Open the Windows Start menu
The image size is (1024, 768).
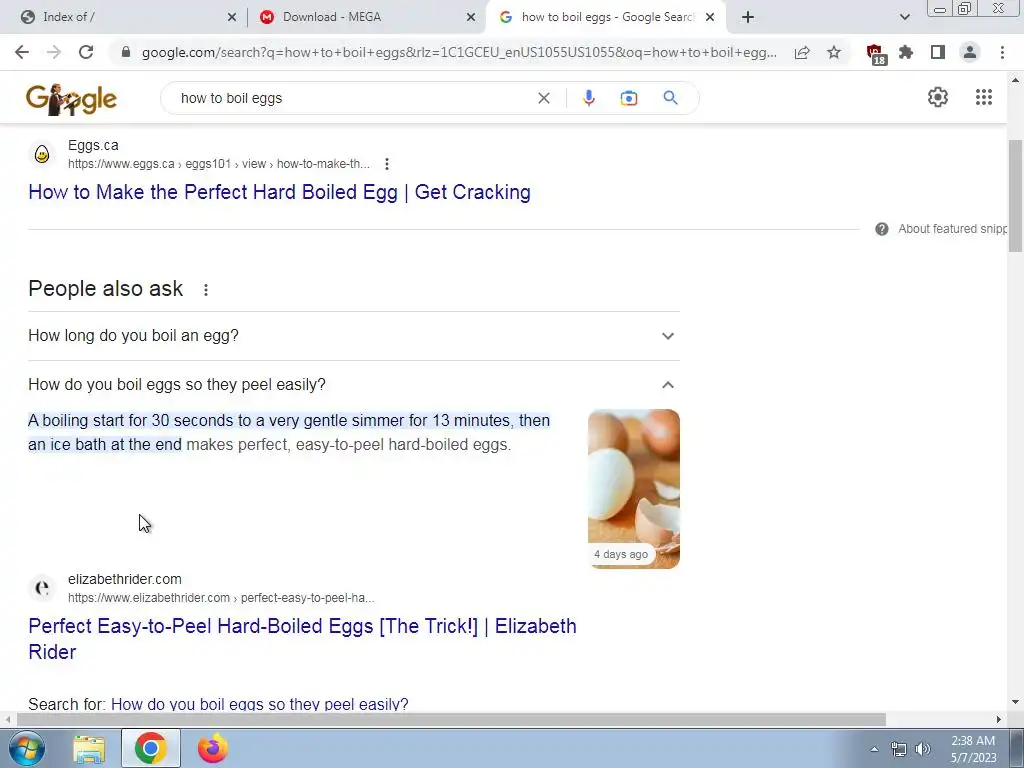pos(26,748)
